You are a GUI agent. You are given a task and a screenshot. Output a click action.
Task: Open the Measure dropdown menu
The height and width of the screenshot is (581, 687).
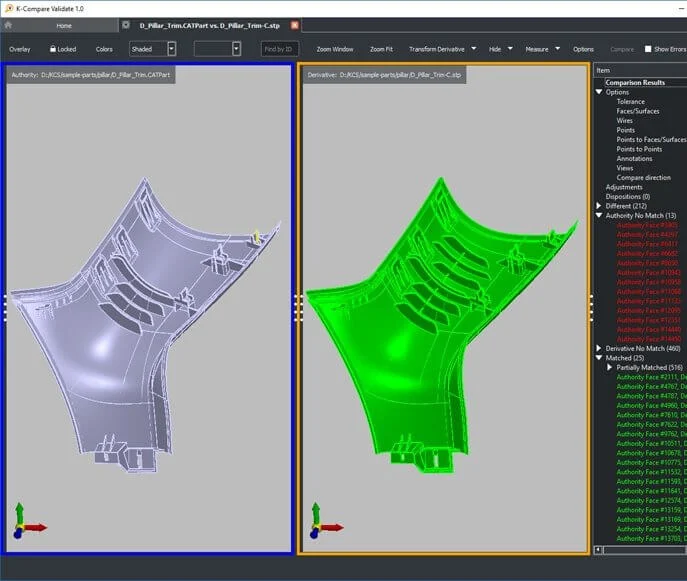[559, 48]
